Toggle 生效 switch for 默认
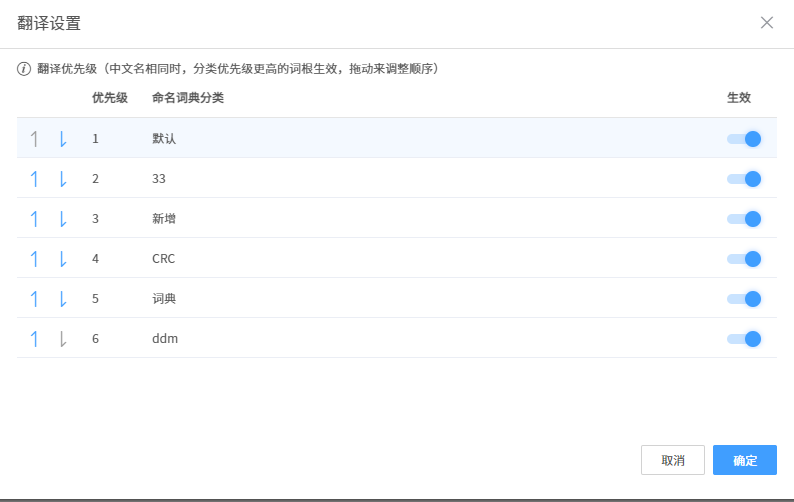794x502 pixels. 744,138
